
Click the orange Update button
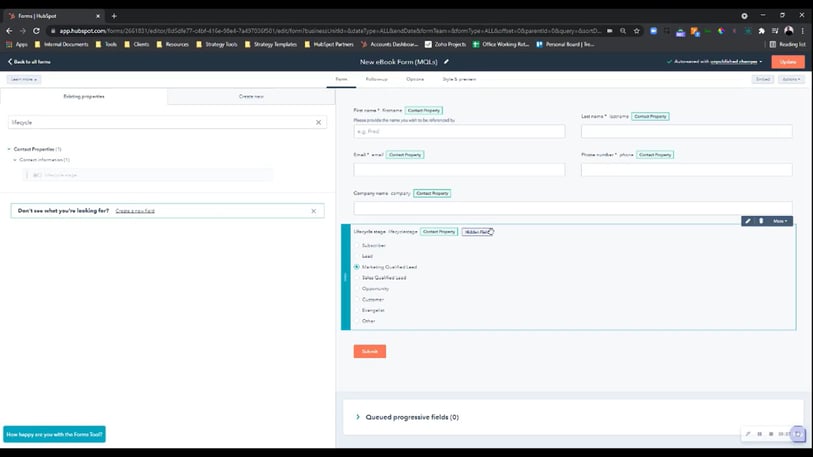[x=788, y=62]
